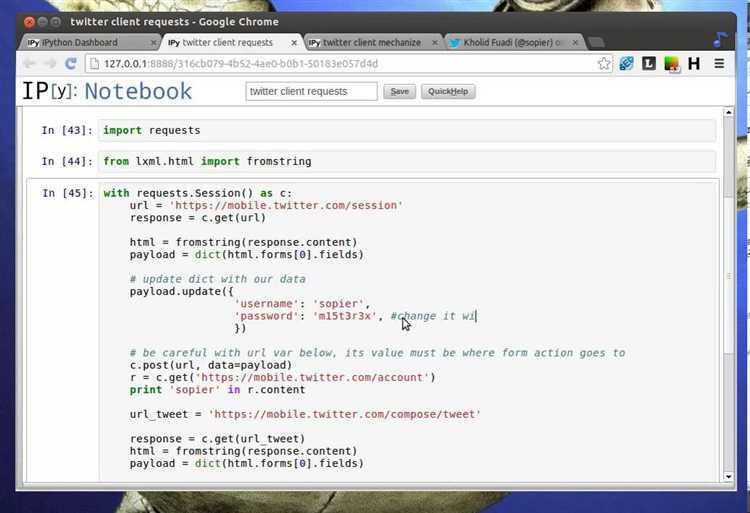Viewport: 750px width, 513px height.
Task: Close the IPython Dashboard tab
Action: [153, 43]
